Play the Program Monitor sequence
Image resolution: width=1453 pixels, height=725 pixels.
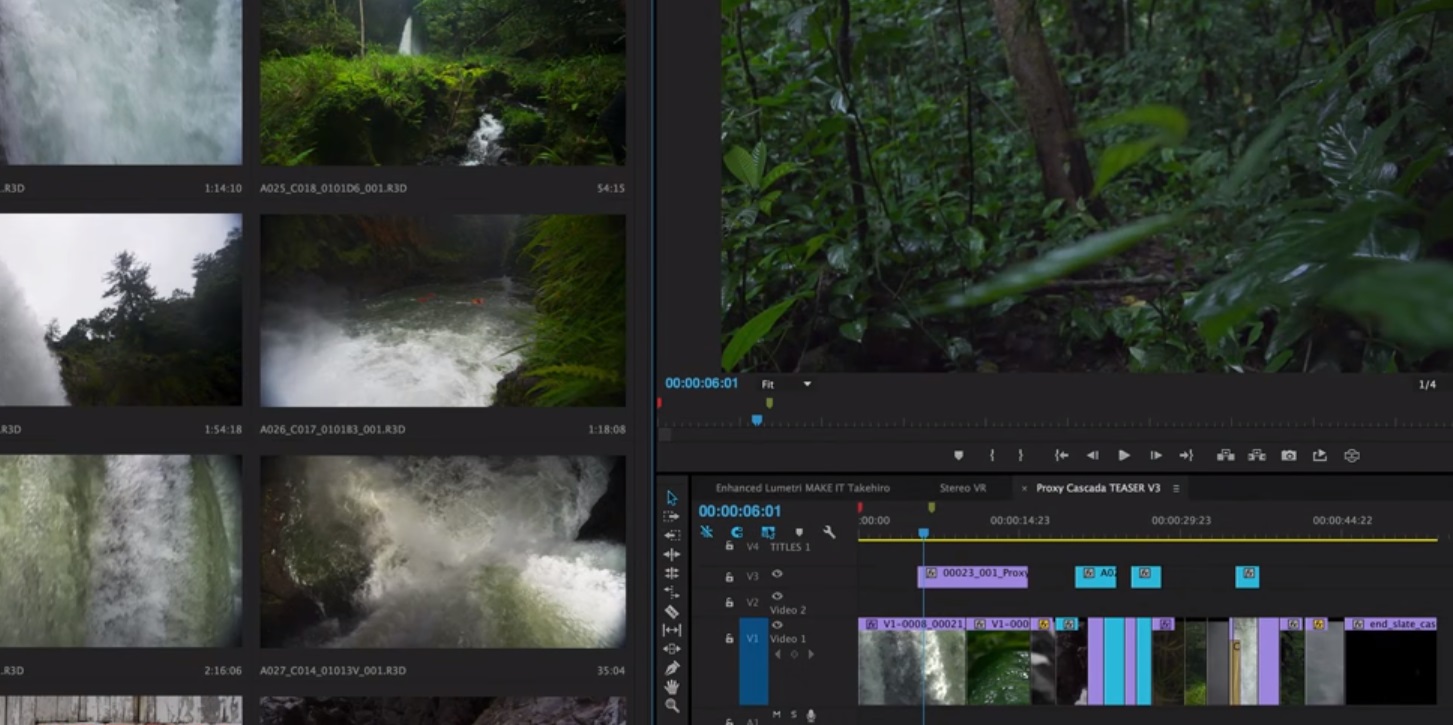pyautogui.click(x=1124, y=455)
